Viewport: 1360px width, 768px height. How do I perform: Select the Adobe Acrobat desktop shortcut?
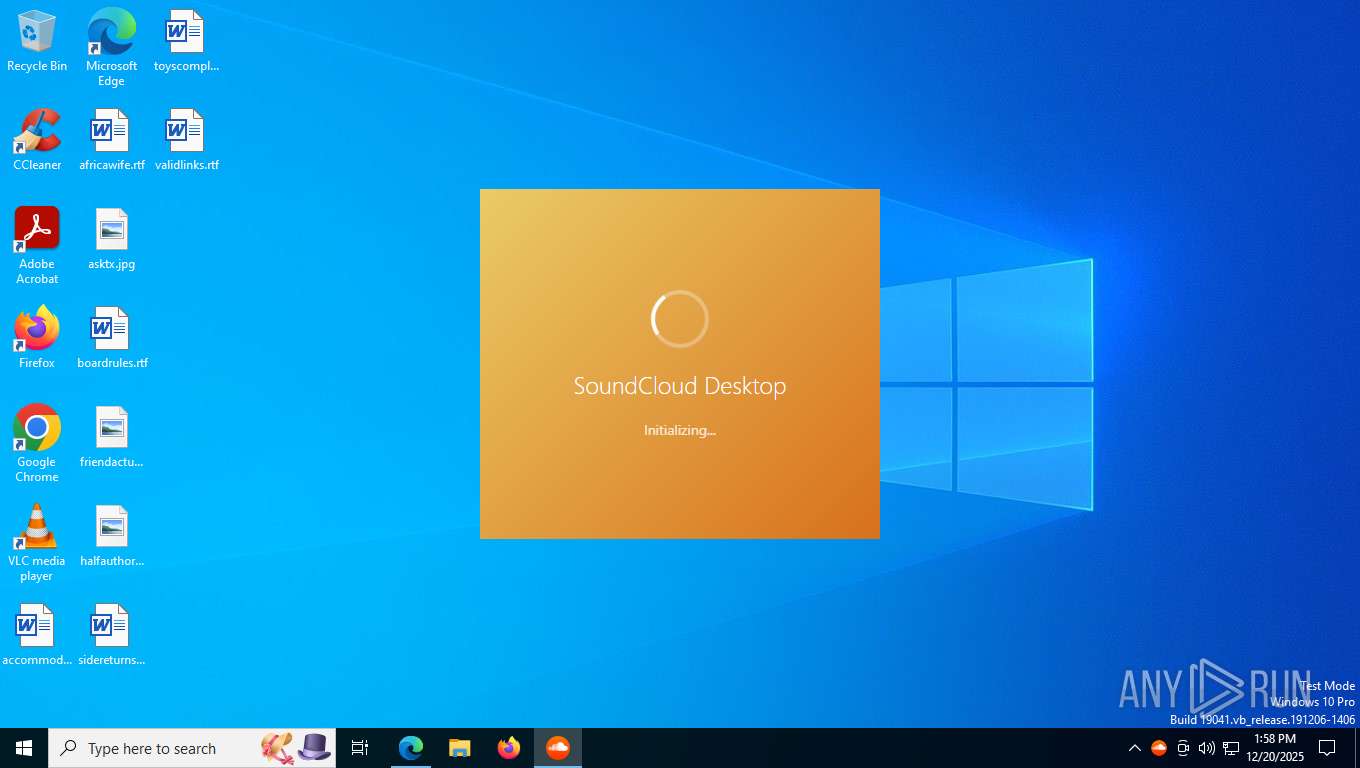point(37,246)
